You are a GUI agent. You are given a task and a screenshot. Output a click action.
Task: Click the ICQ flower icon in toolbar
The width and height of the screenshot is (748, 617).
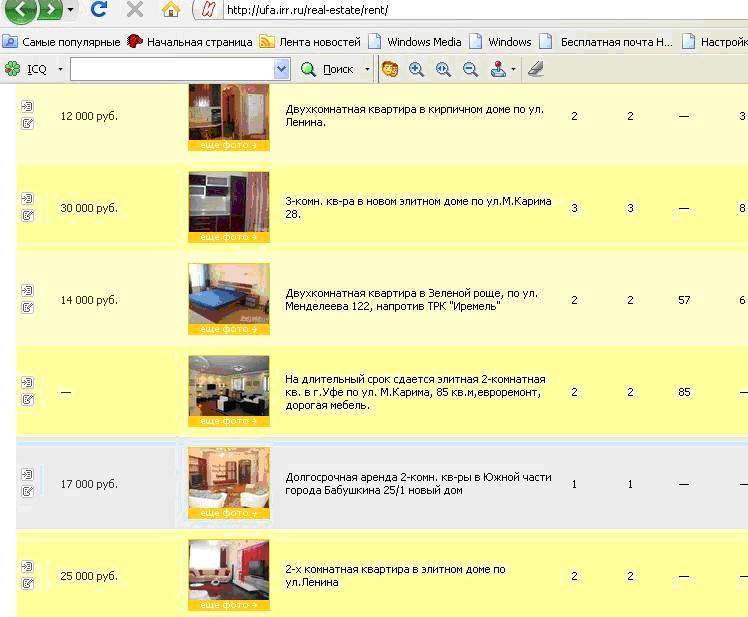click(12, 69)
